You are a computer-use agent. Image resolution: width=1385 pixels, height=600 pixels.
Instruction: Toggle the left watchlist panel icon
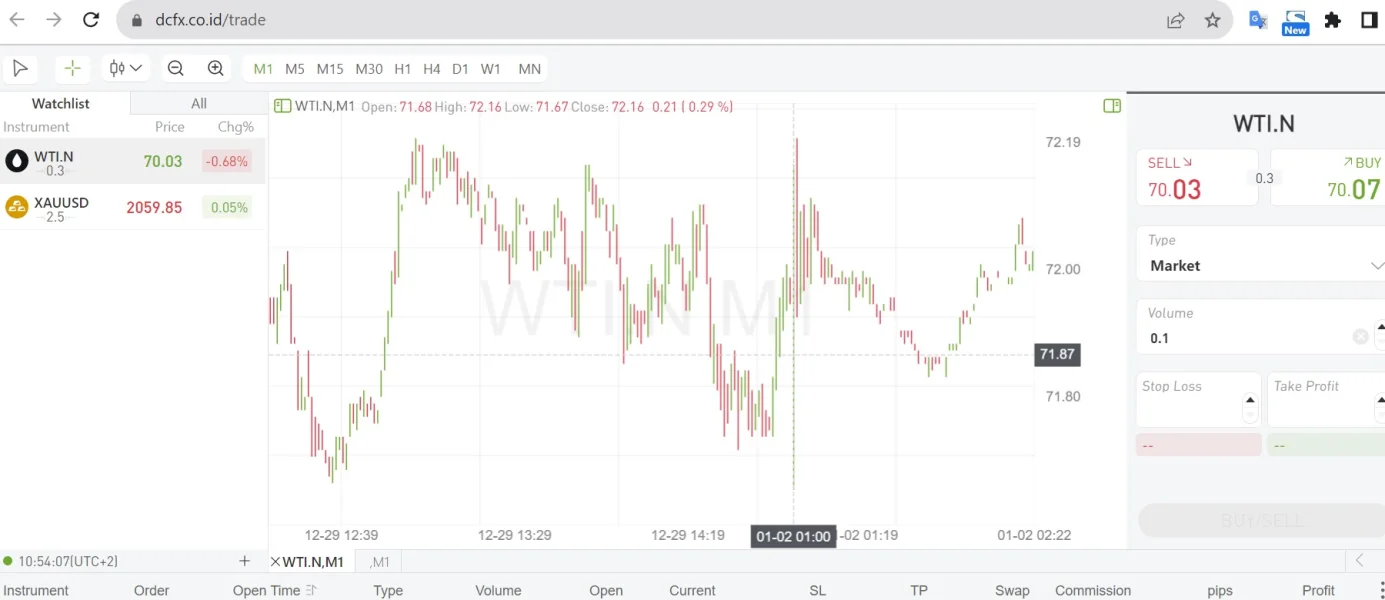[282, 106]
